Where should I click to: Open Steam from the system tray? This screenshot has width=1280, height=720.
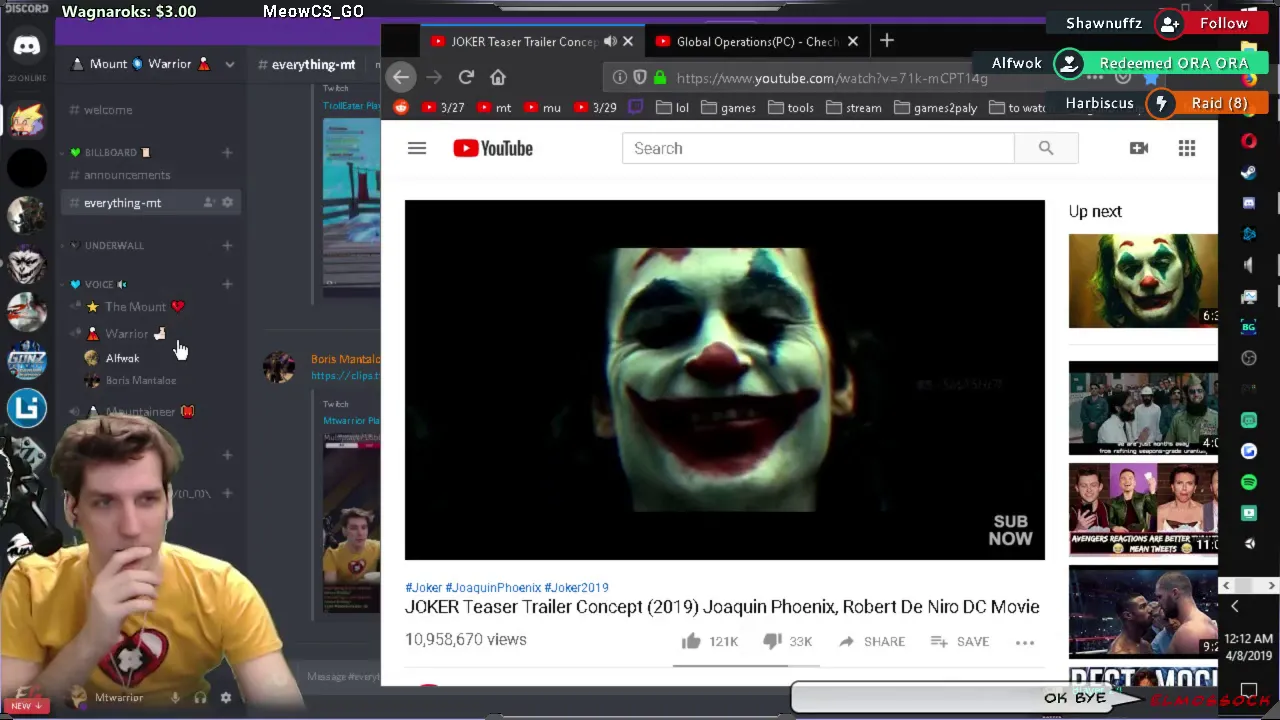pyautogui.click(x=1249, y=172)
